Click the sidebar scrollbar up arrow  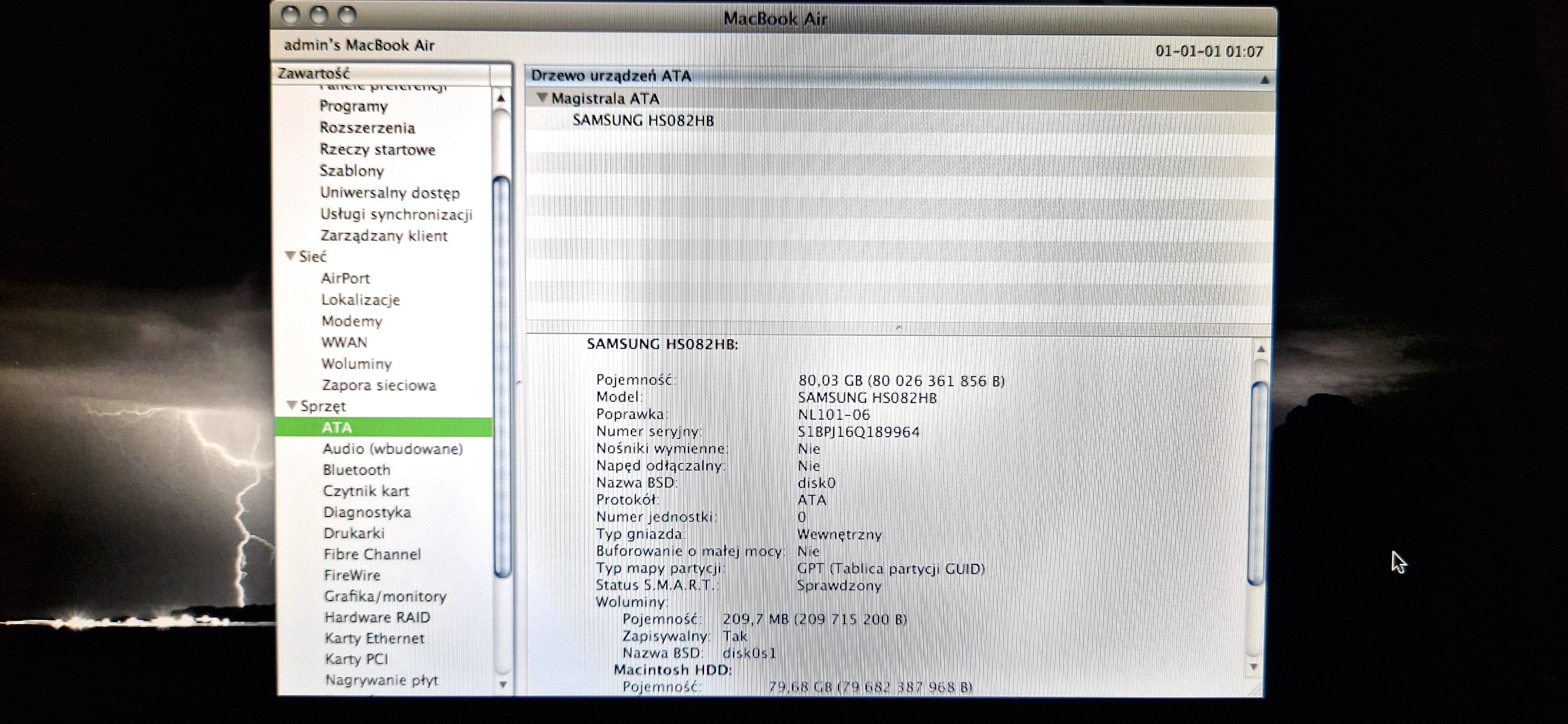pyautogui.click(x=501, y=98)
